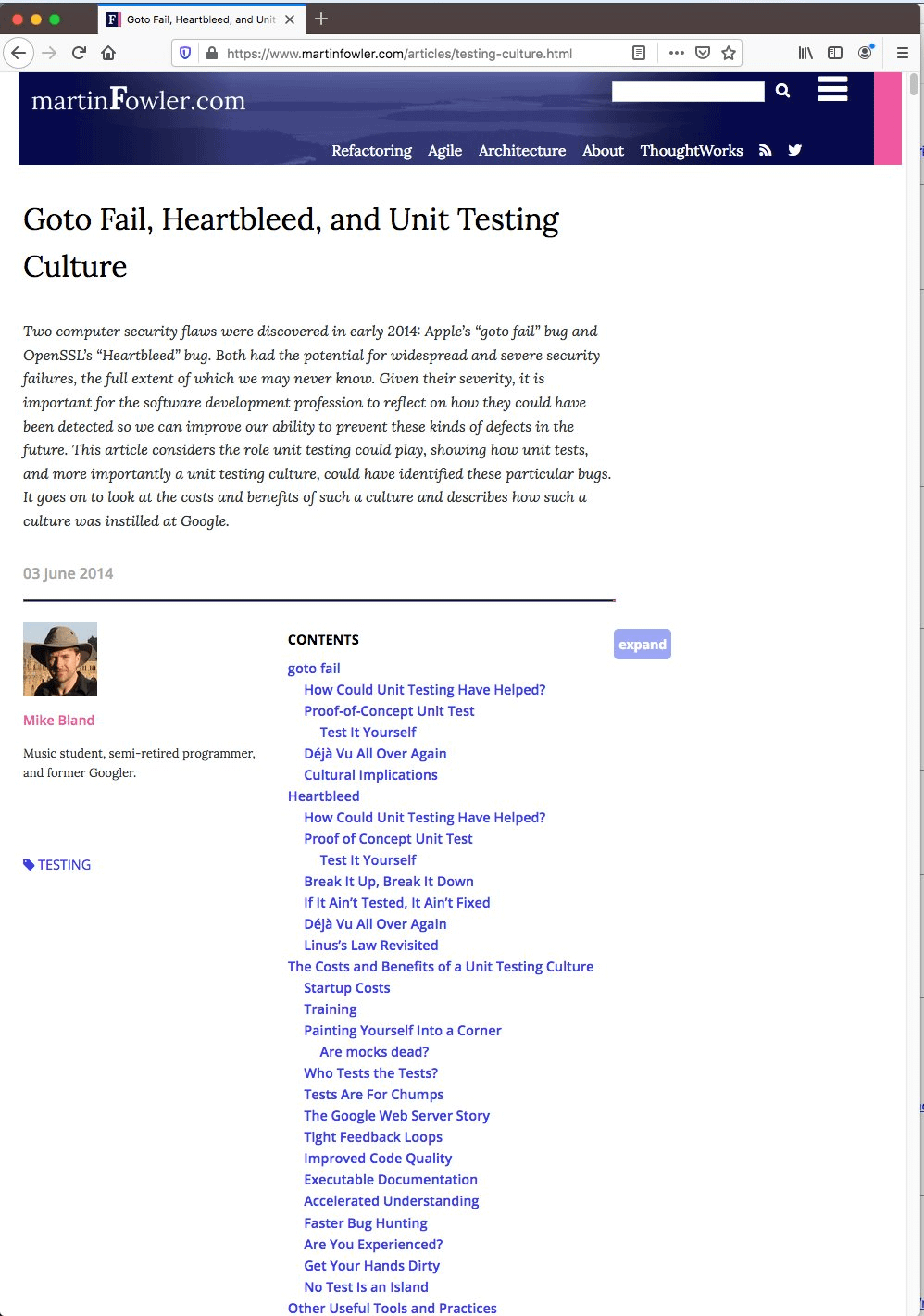924x1316 pixels.
Task: Save page to Pocket
Action: click(x=703, y=53)
